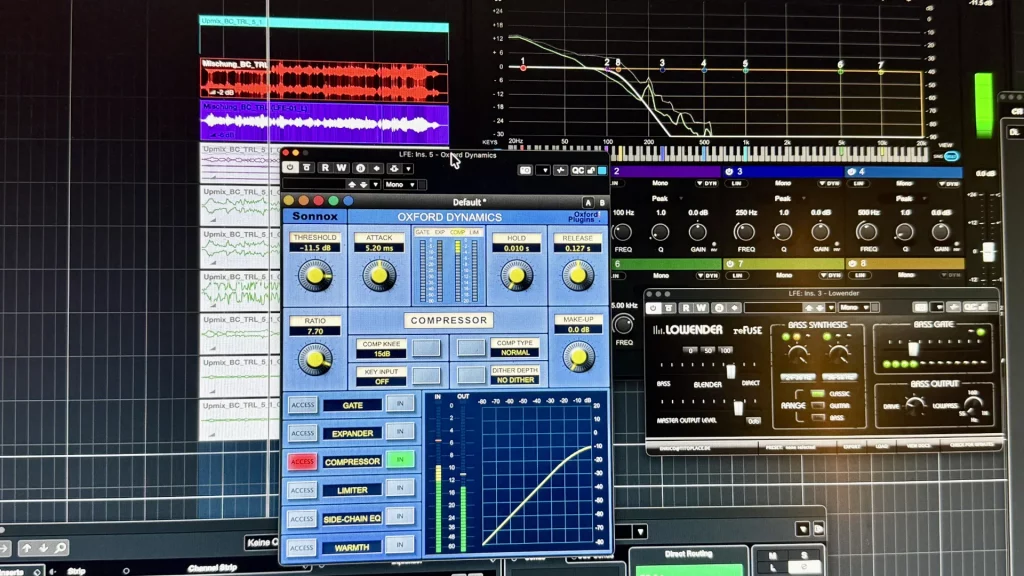The height and width of the screenshot is (576, 1024).
Task: Click the Lowender plugin bypass power icon
Action: click(x=654, y=307)
